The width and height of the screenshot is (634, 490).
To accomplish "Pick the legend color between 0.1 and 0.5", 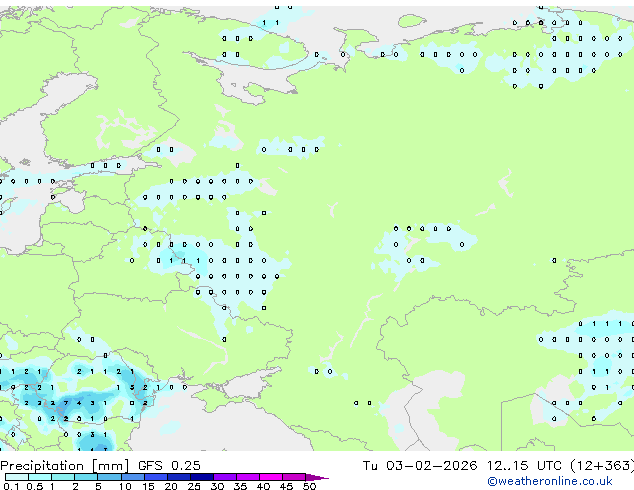I will click(17, 477).
